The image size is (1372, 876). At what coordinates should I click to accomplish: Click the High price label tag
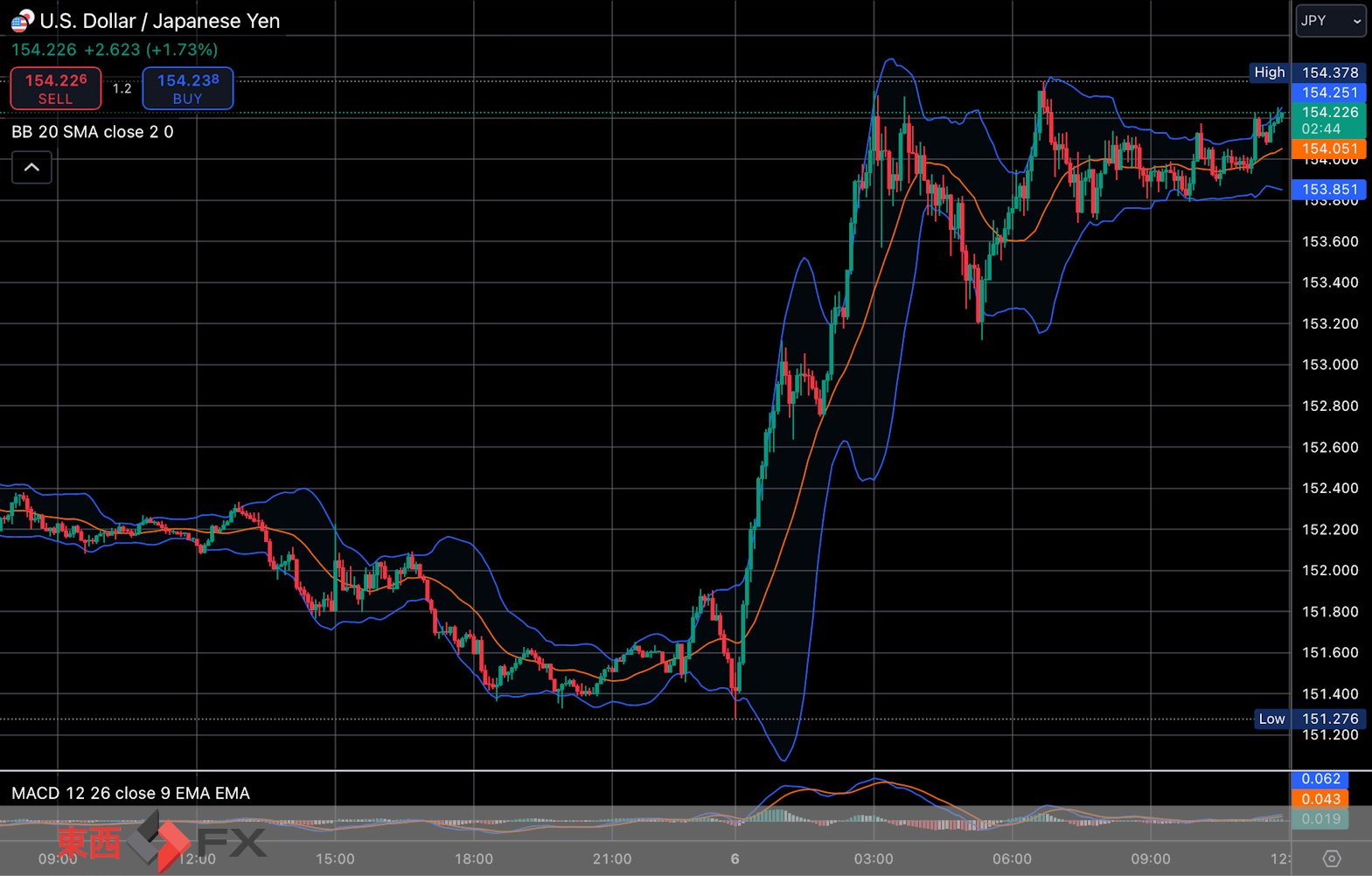tap(1269, 73)
